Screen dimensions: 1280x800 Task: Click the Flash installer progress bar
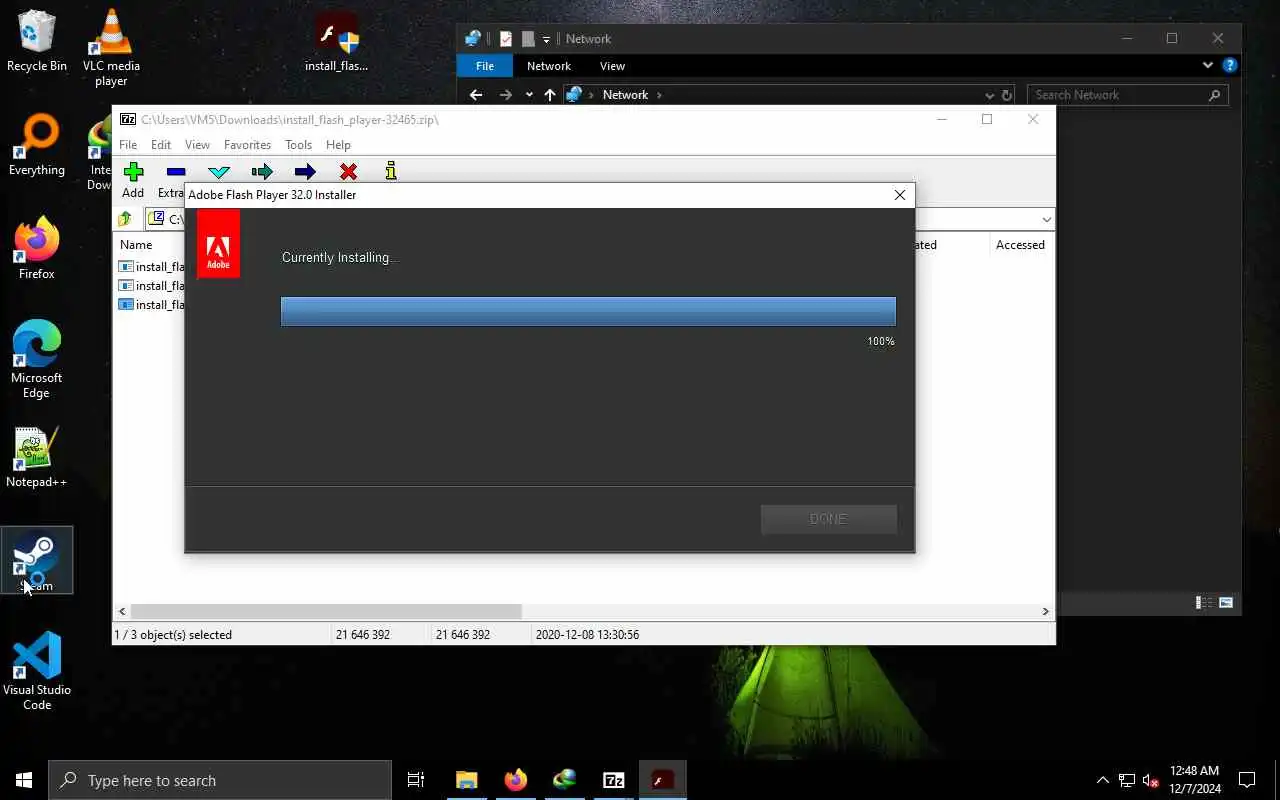click(x=588, y=311)
